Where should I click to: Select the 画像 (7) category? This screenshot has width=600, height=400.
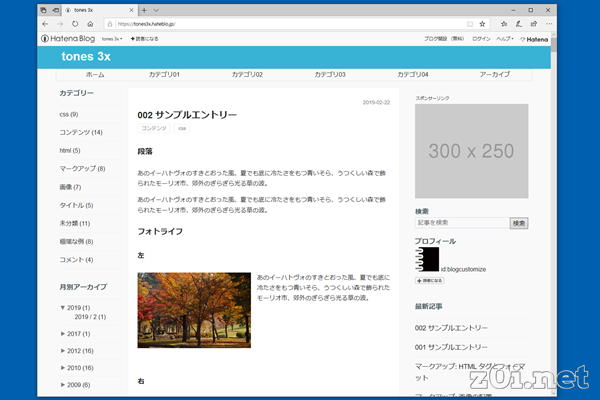pyautogui.click(x=70, y=187)
